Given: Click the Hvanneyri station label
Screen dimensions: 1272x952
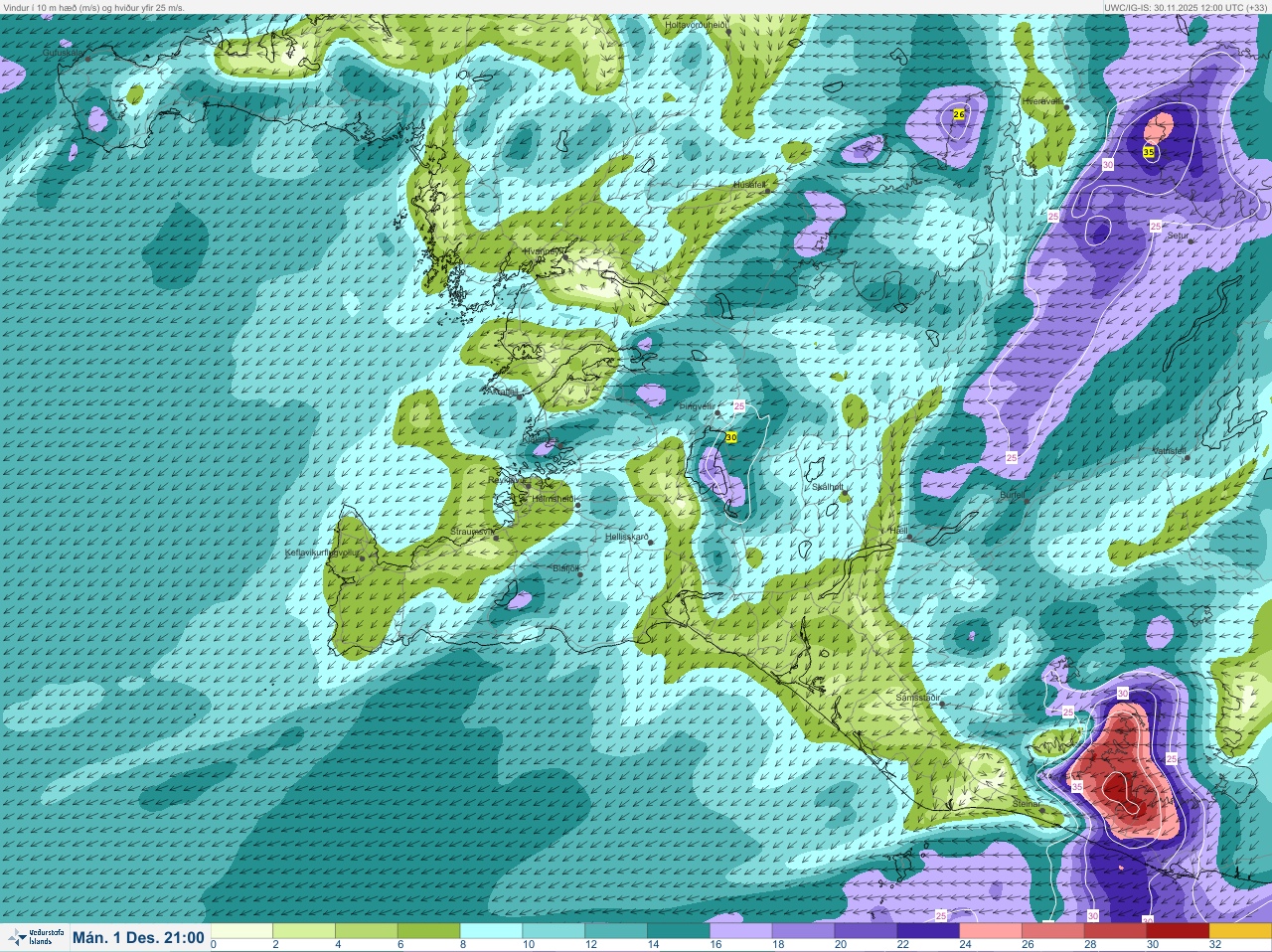Looking at the screenshot, I should [x=544, y=251].
